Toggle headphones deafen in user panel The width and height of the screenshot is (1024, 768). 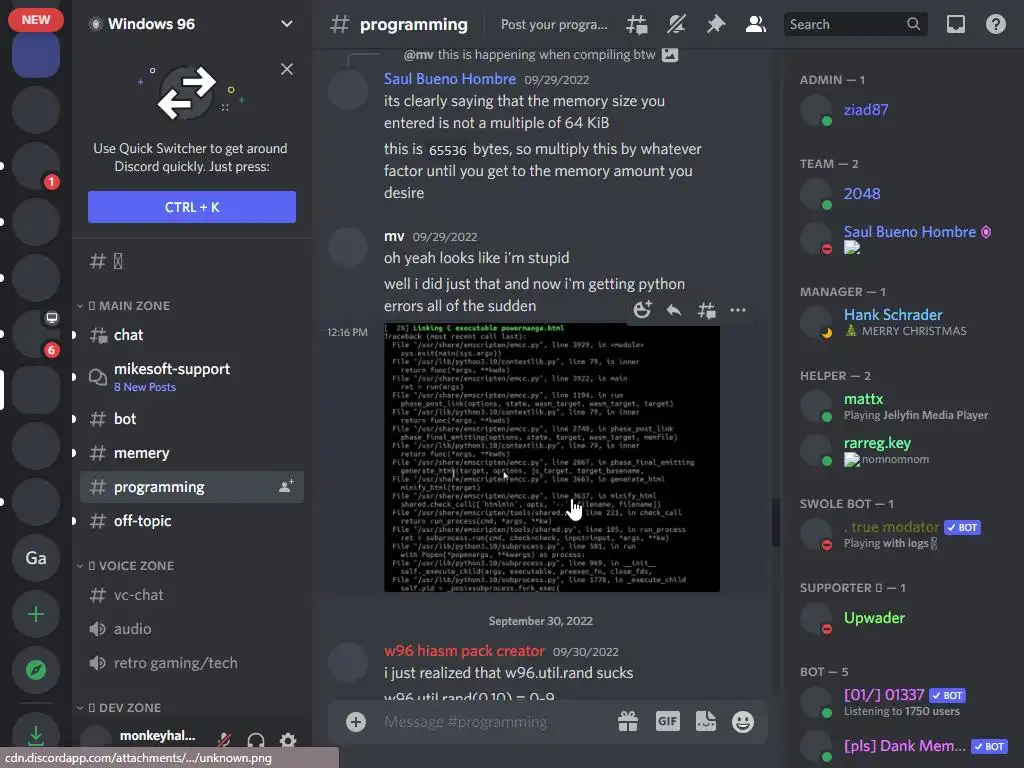[255, 740]
